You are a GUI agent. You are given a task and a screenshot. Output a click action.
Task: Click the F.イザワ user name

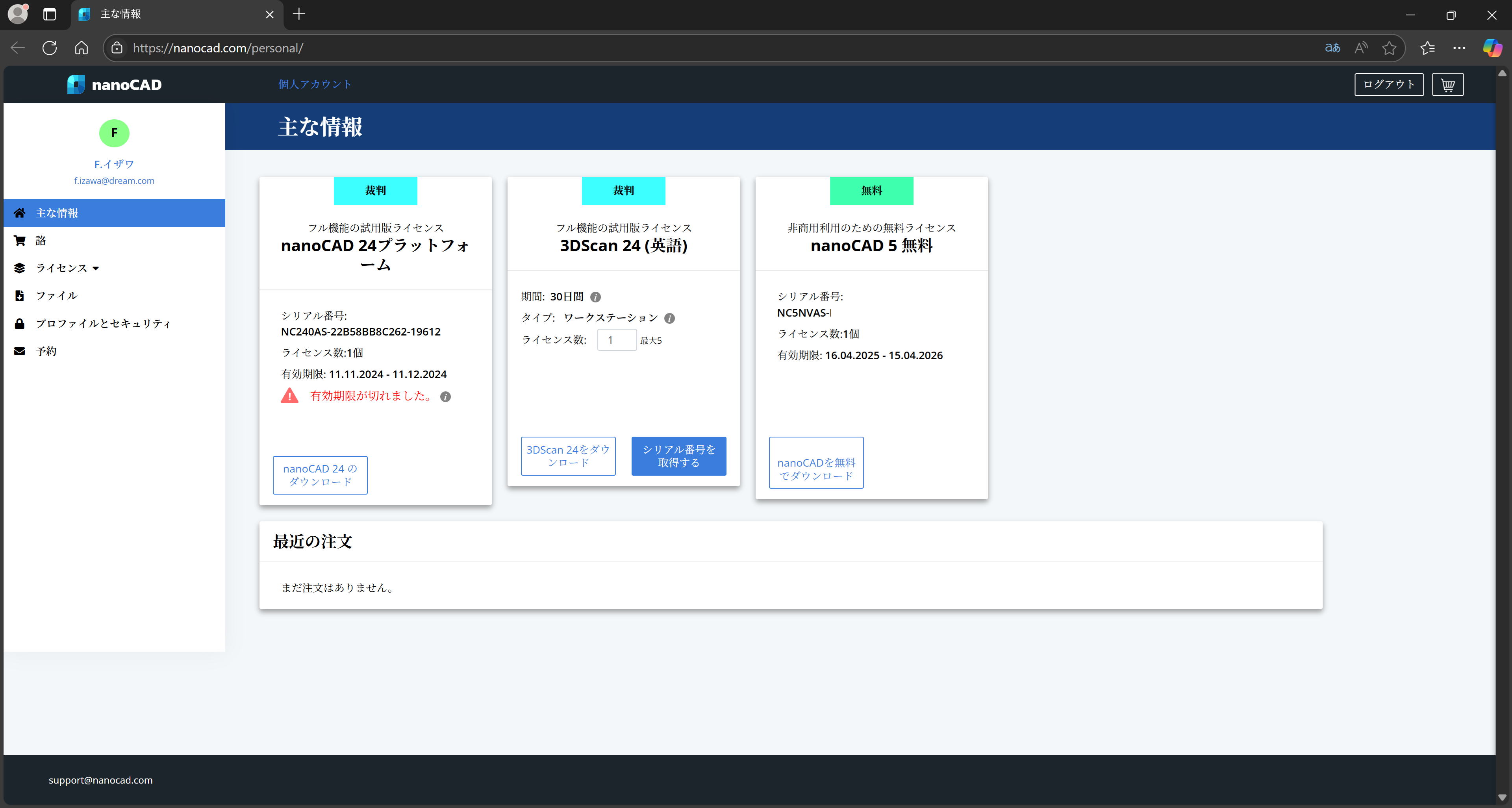[x=114, y=164]
